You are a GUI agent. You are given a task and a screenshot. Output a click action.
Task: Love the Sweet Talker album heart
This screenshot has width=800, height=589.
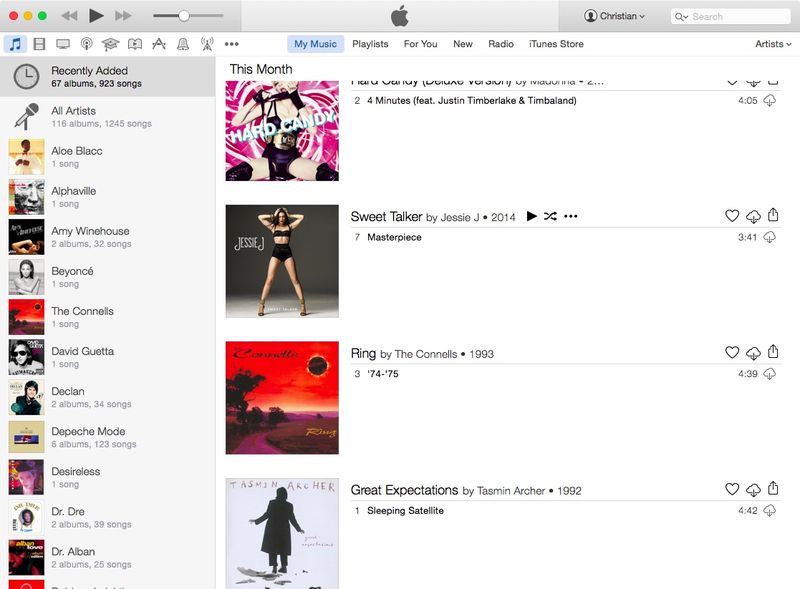732,216
